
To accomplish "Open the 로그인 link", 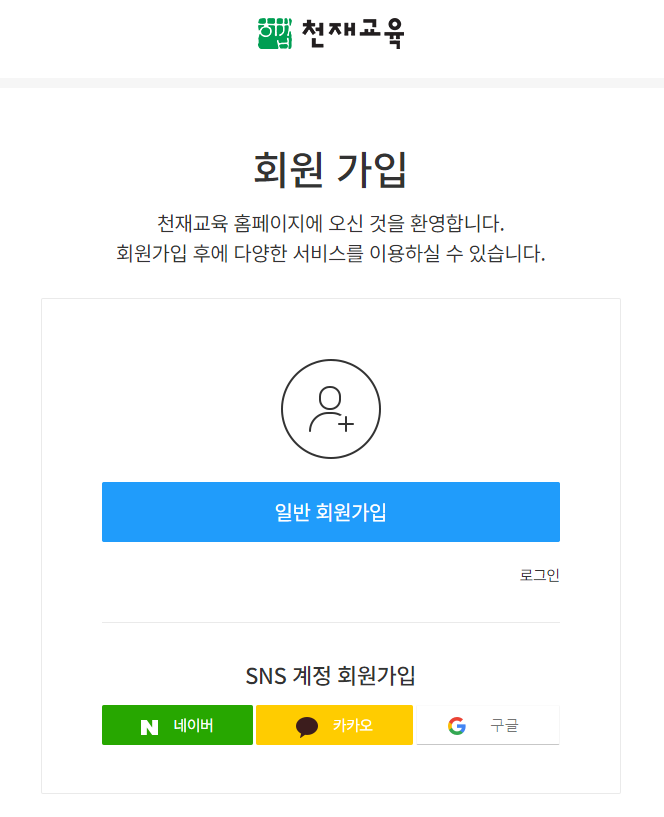I will point(539,575).
